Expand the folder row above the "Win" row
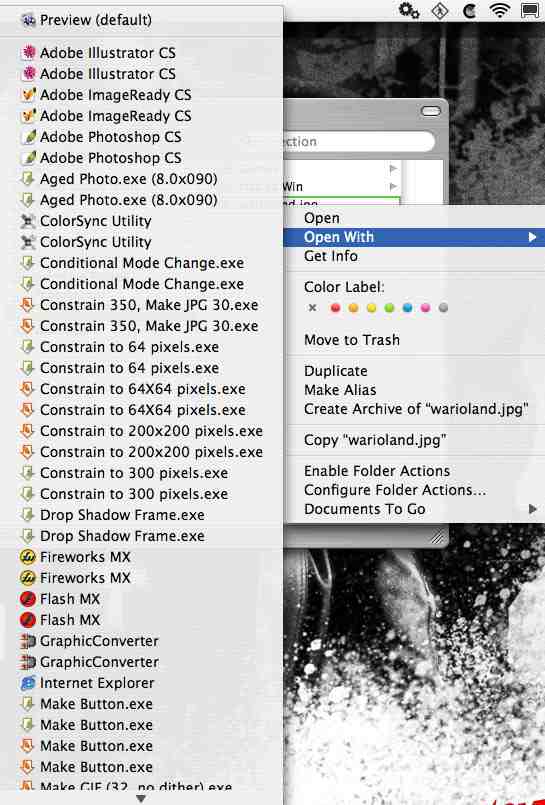This screenshot has width=545, height=805. click(393, 168)
